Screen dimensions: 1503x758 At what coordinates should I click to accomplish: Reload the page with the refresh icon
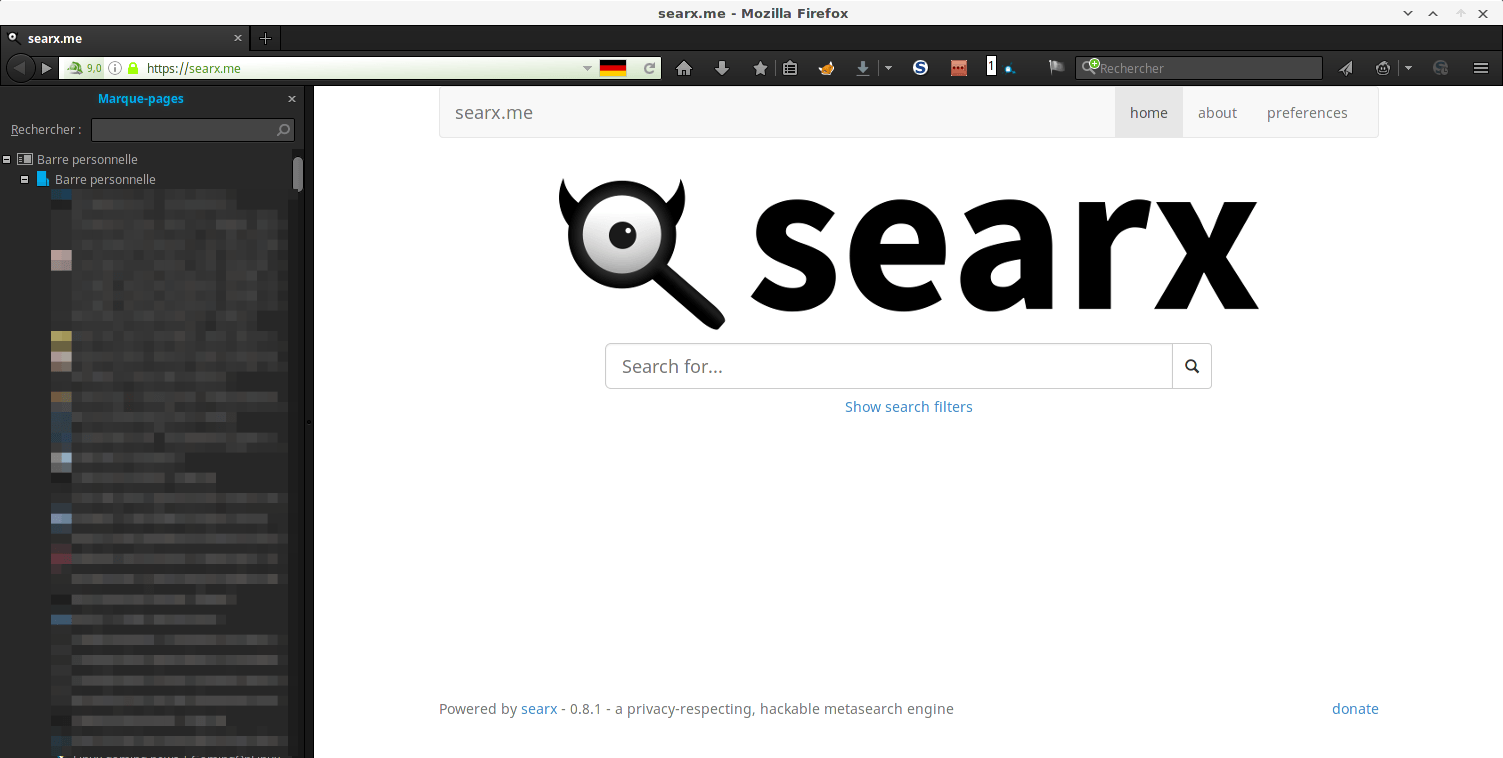point(649,68)
